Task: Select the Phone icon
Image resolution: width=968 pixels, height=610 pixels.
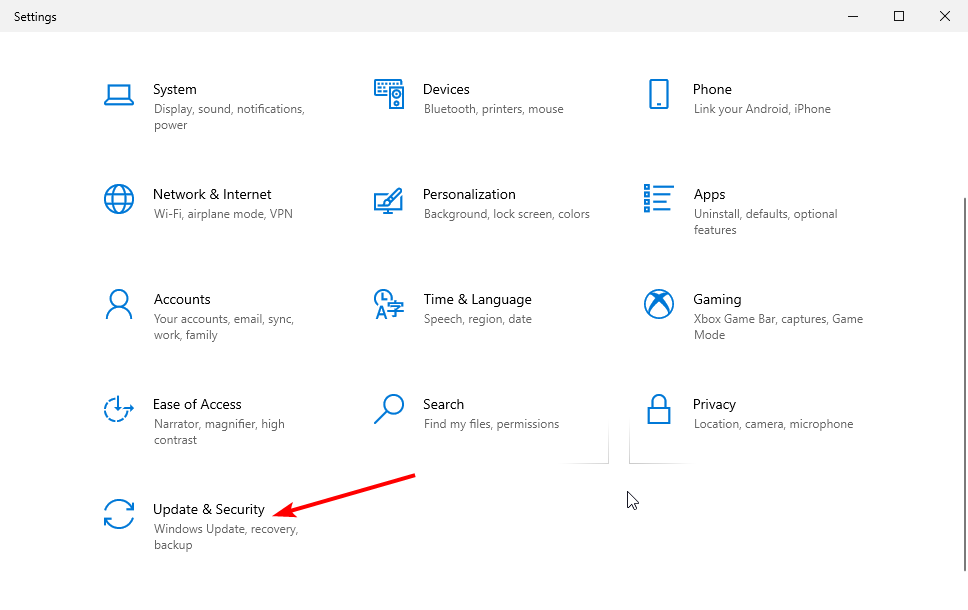Action: point(659,94)
